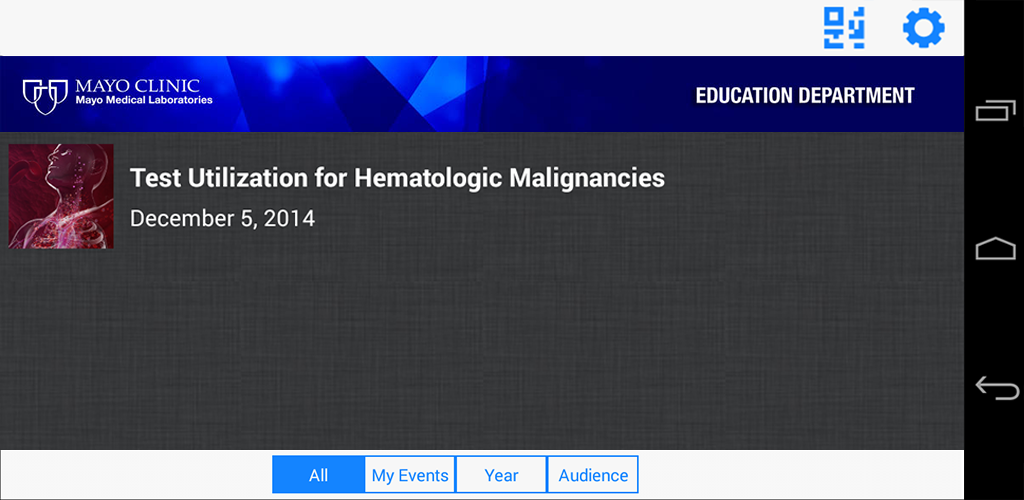The width and height of the screenshot is (1024, 500).
Task: Click the blue header banner background
Action: point(450,95)
